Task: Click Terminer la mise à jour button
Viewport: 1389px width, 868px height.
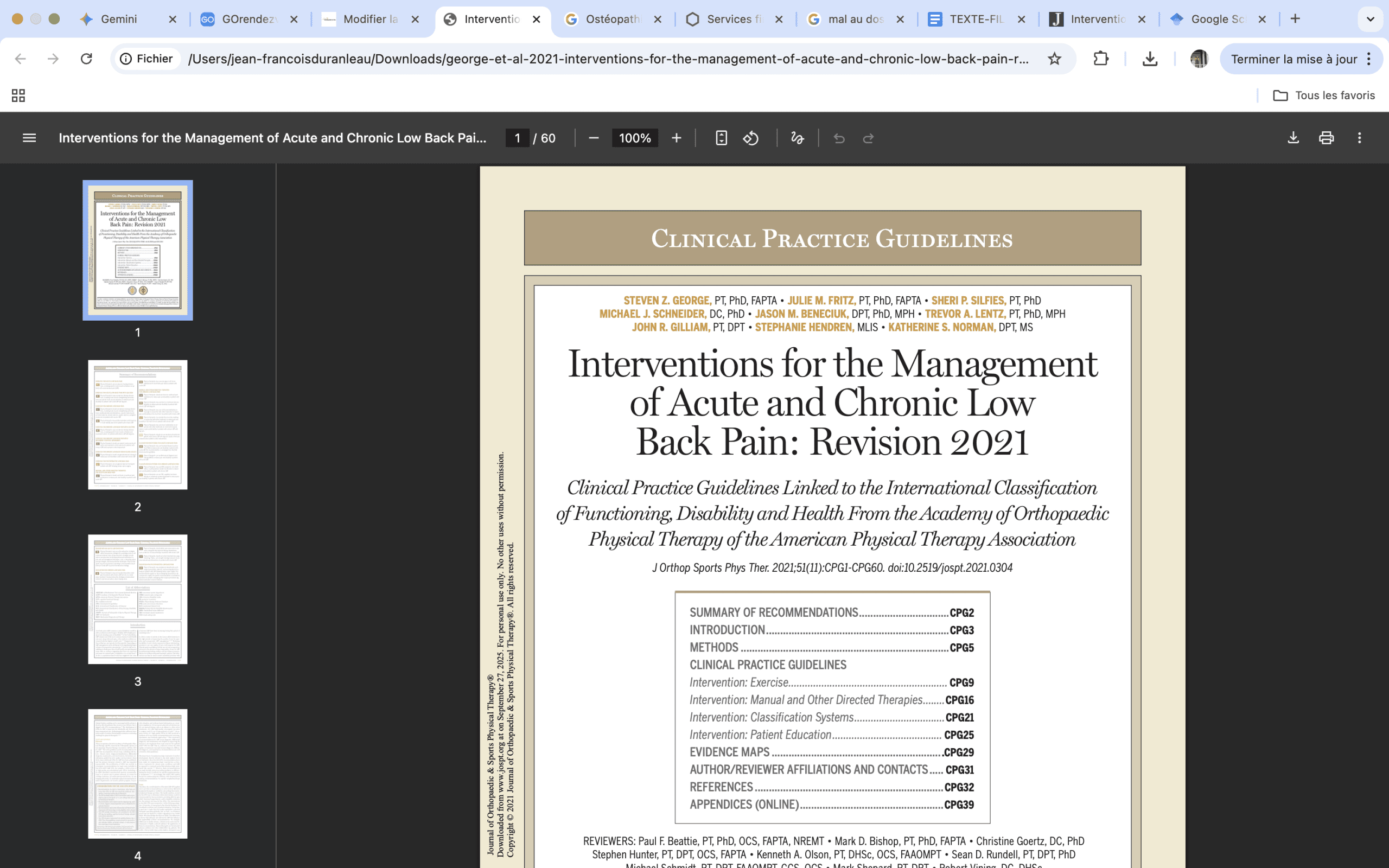Action: [1293, 59]
